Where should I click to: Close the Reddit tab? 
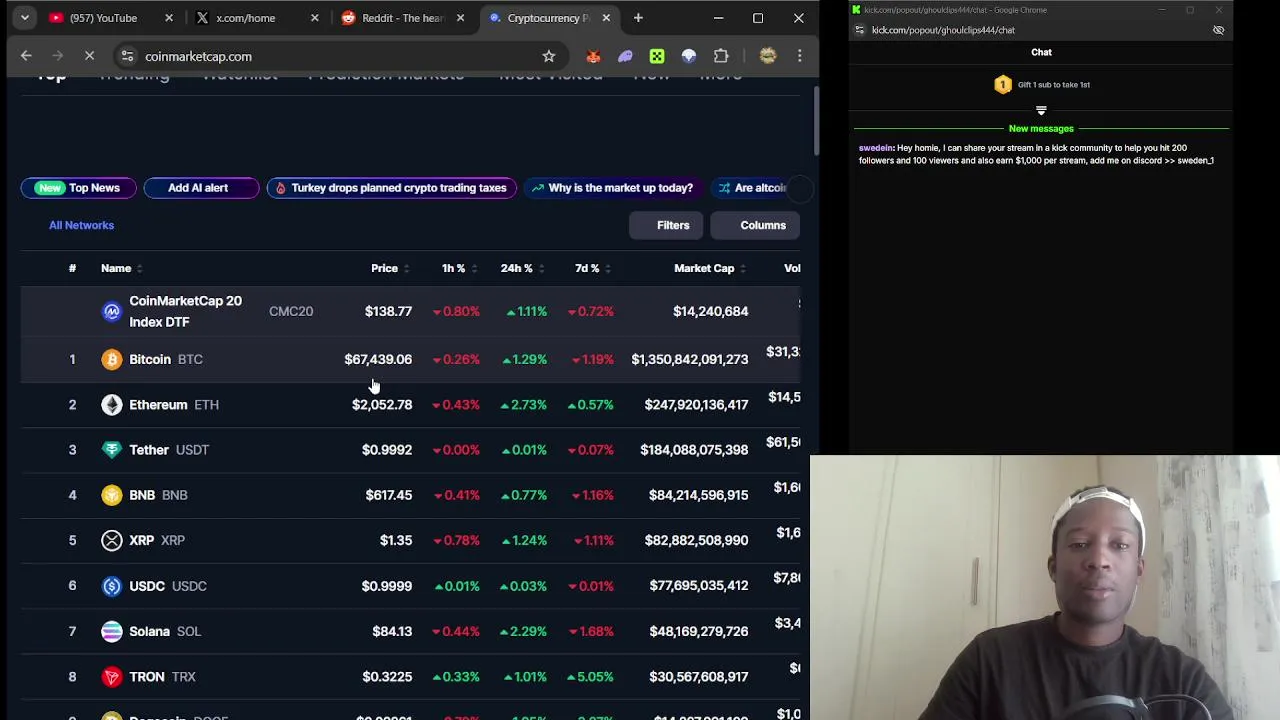click(x=460, y=18)
